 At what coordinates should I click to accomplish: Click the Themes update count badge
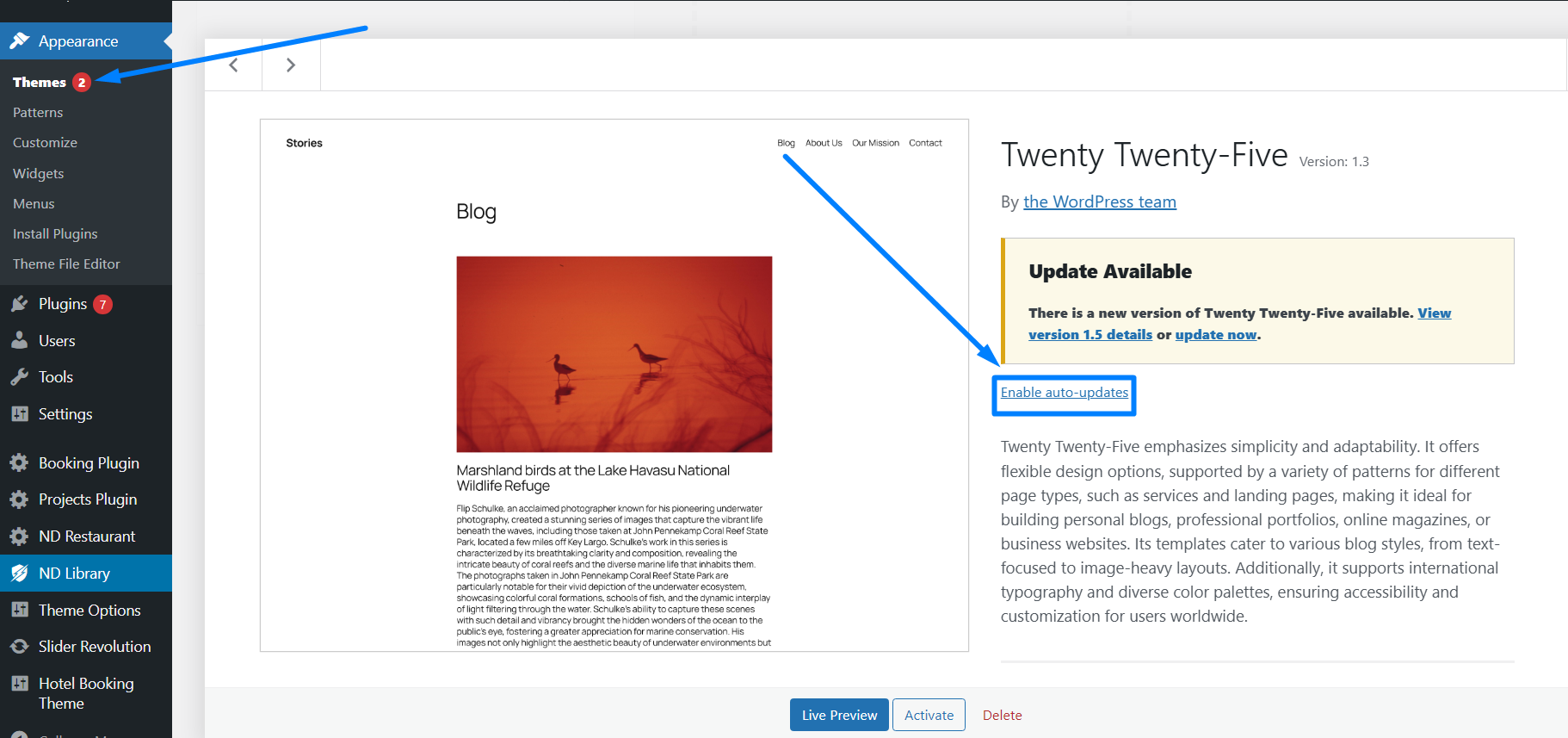pos(82,83)
